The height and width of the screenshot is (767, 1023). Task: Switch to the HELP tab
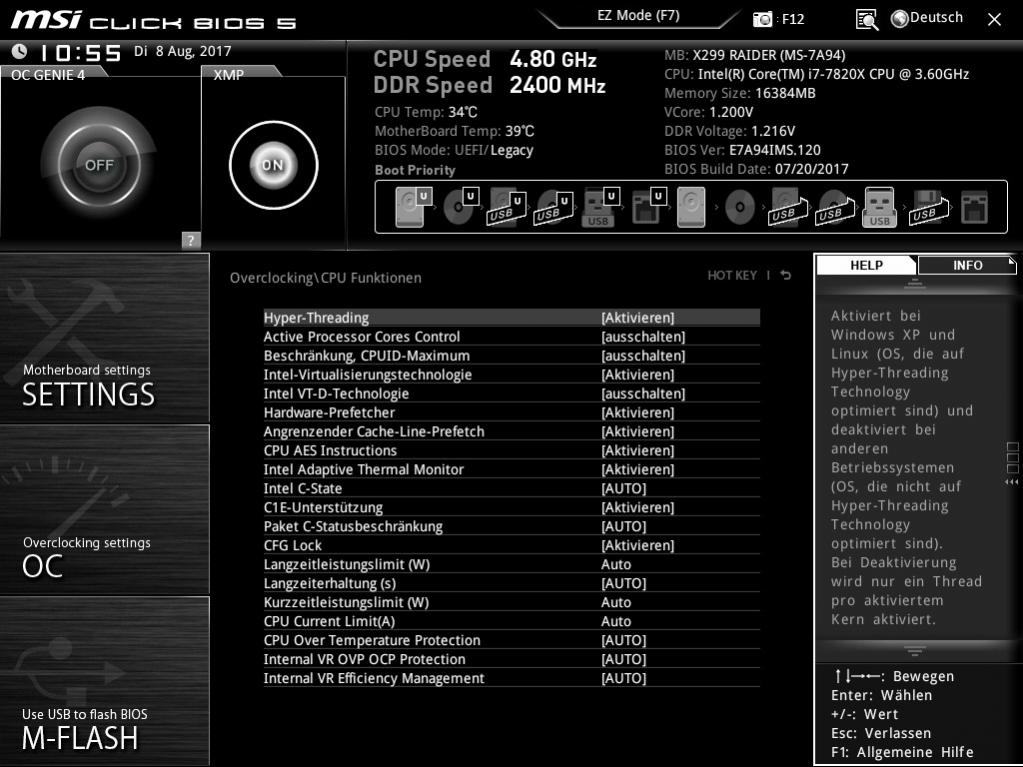(x=866, y=265)
